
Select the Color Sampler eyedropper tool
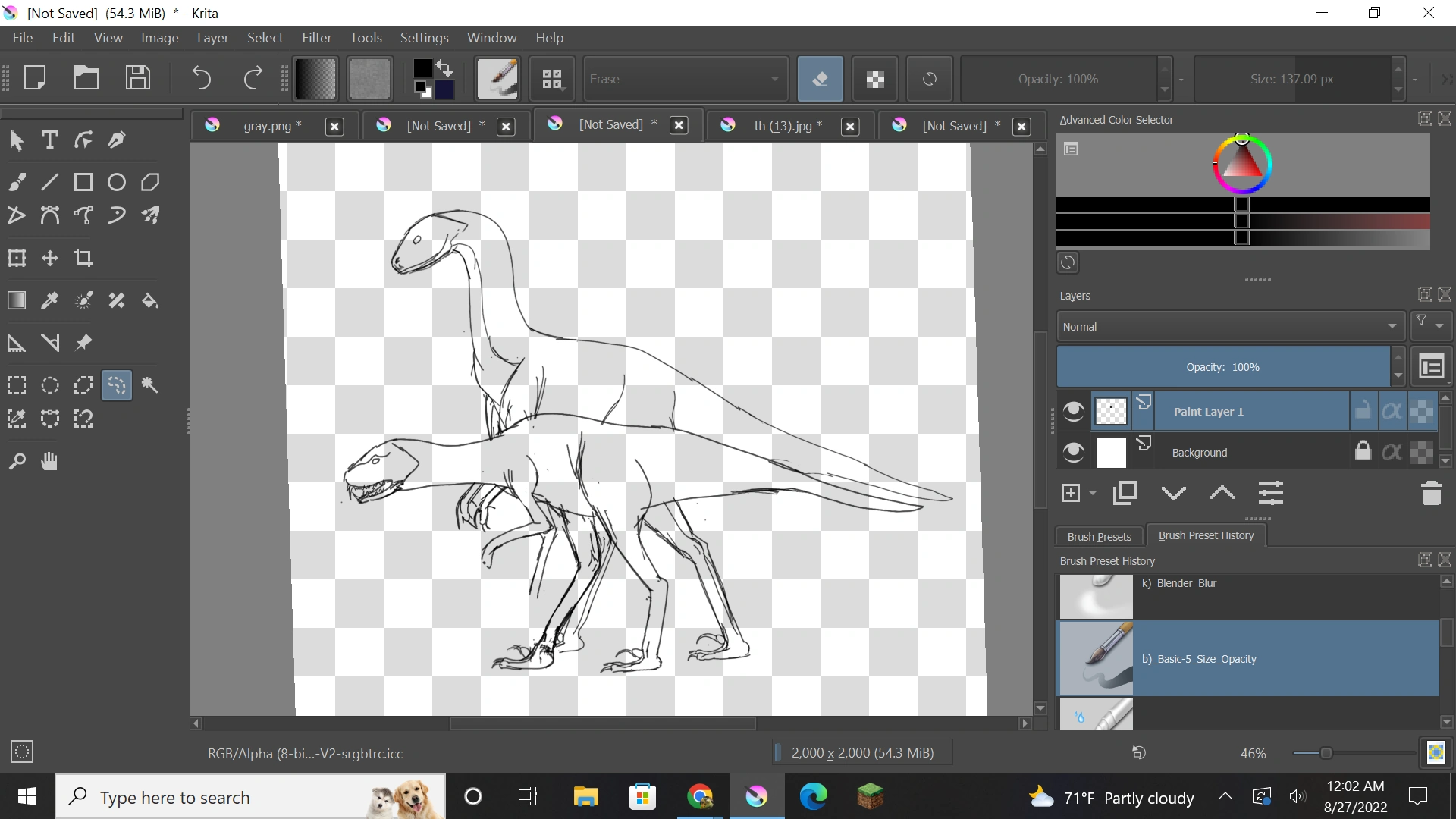50,301
